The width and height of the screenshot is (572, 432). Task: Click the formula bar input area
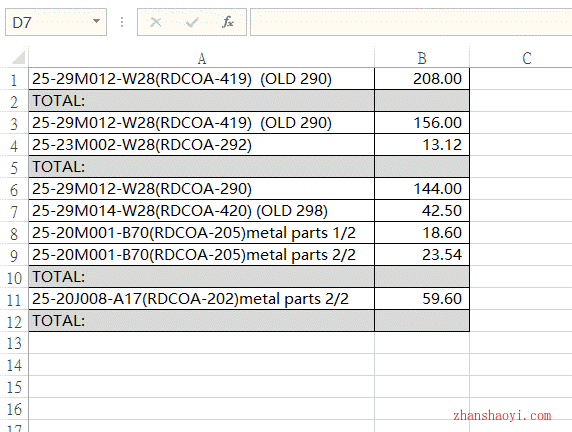pos(411,22)
